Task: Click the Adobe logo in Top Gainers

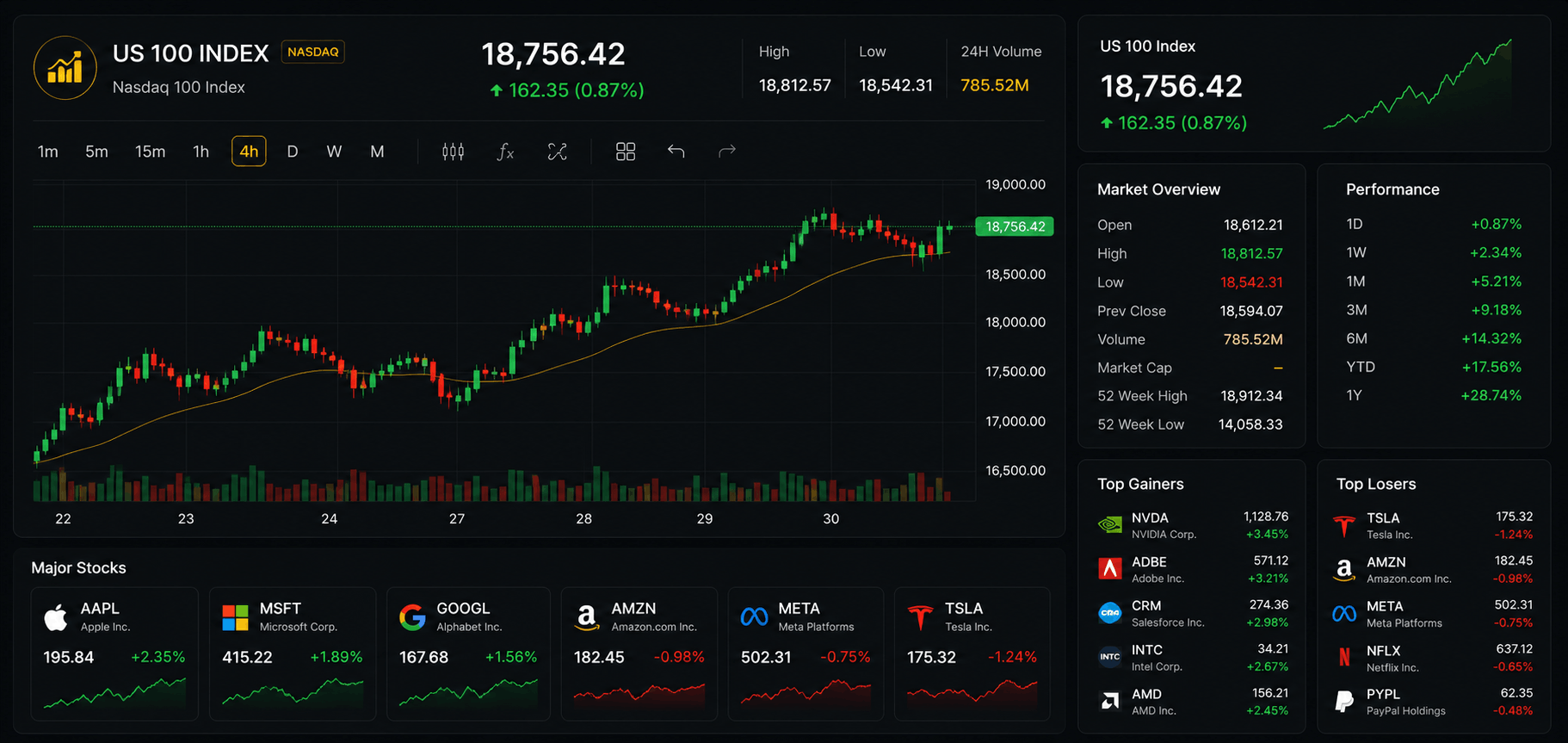Action: pos(1110,568)
